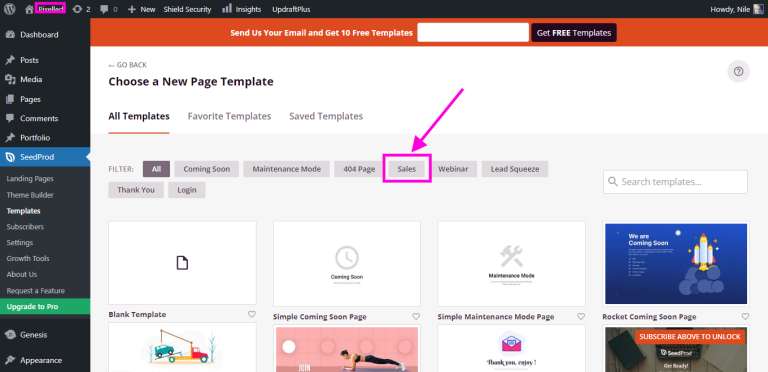Click the email input in orange banner
Viewport: 768px width, 372px height.
click(473, 33)
